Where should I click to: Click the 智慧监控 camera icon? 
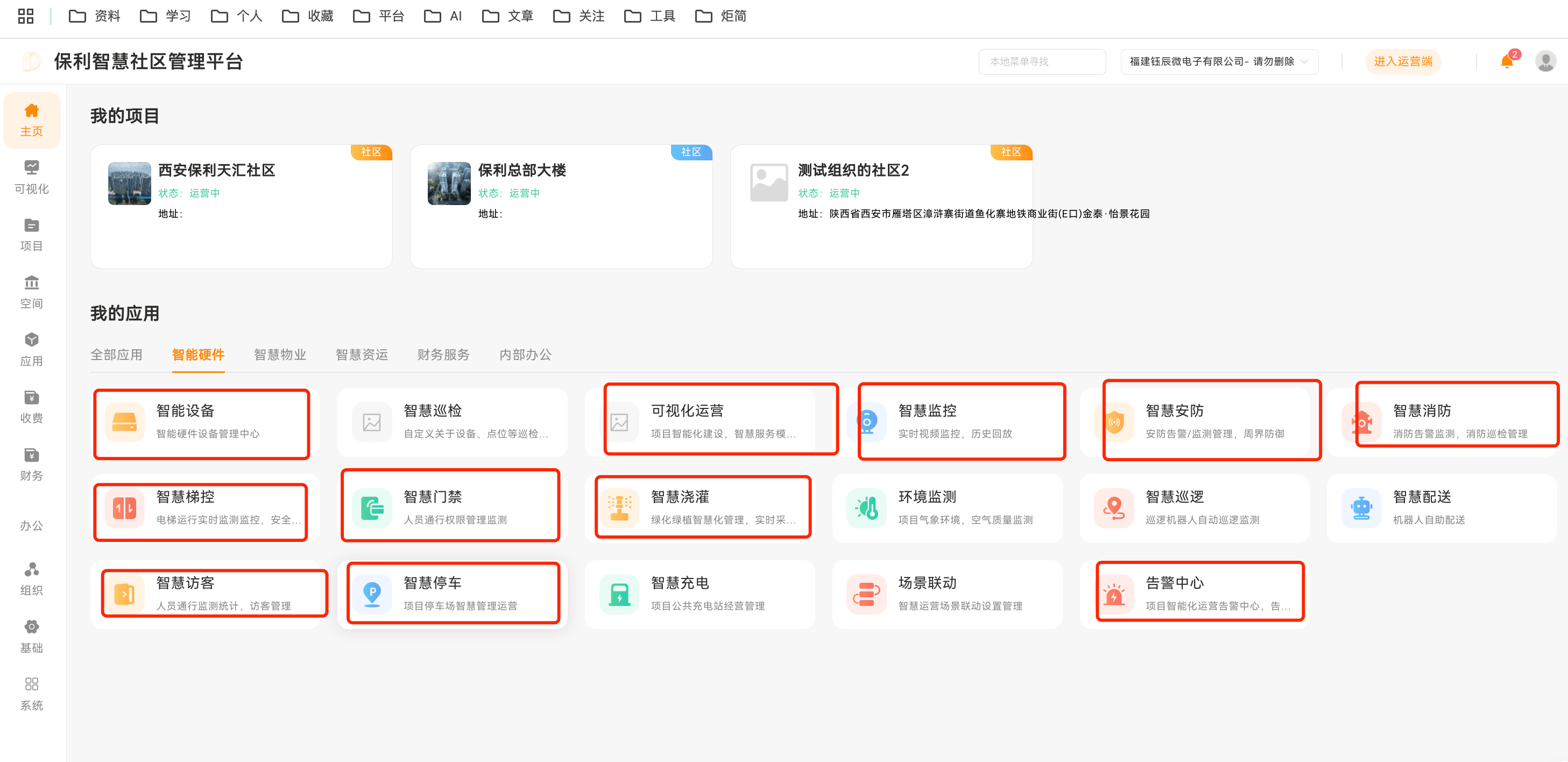pyautogui.click(x=867, y=422)
